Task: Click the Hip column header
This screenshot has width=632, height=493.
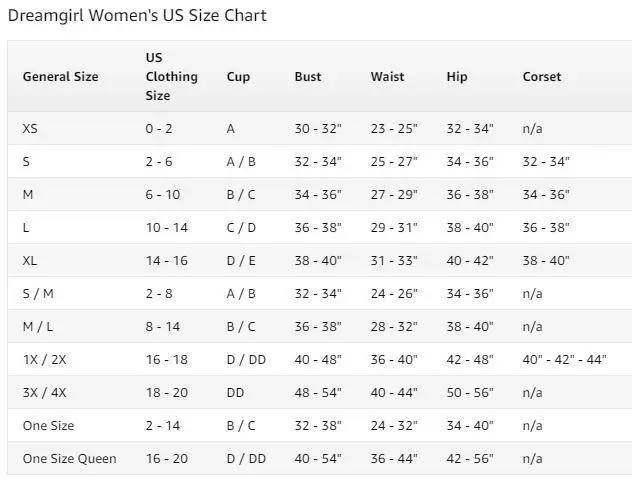Action: pyautogui.click(x=457, y=77)
